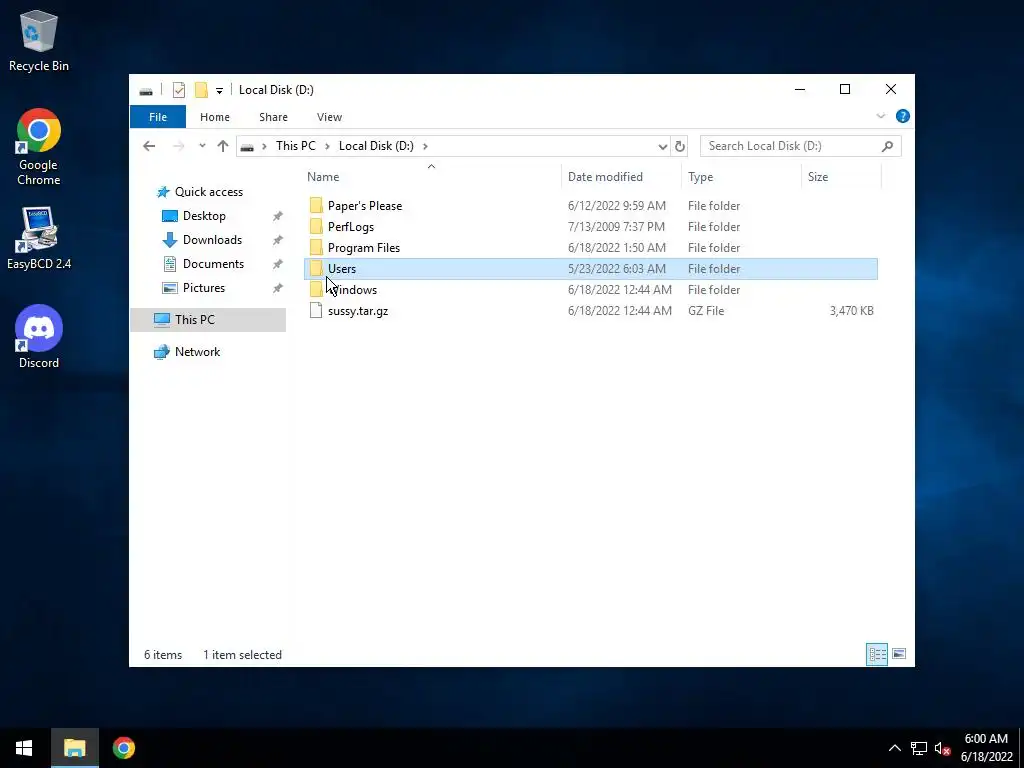Sort by the Size column header

pyautogui.click(x=841, y=177)
